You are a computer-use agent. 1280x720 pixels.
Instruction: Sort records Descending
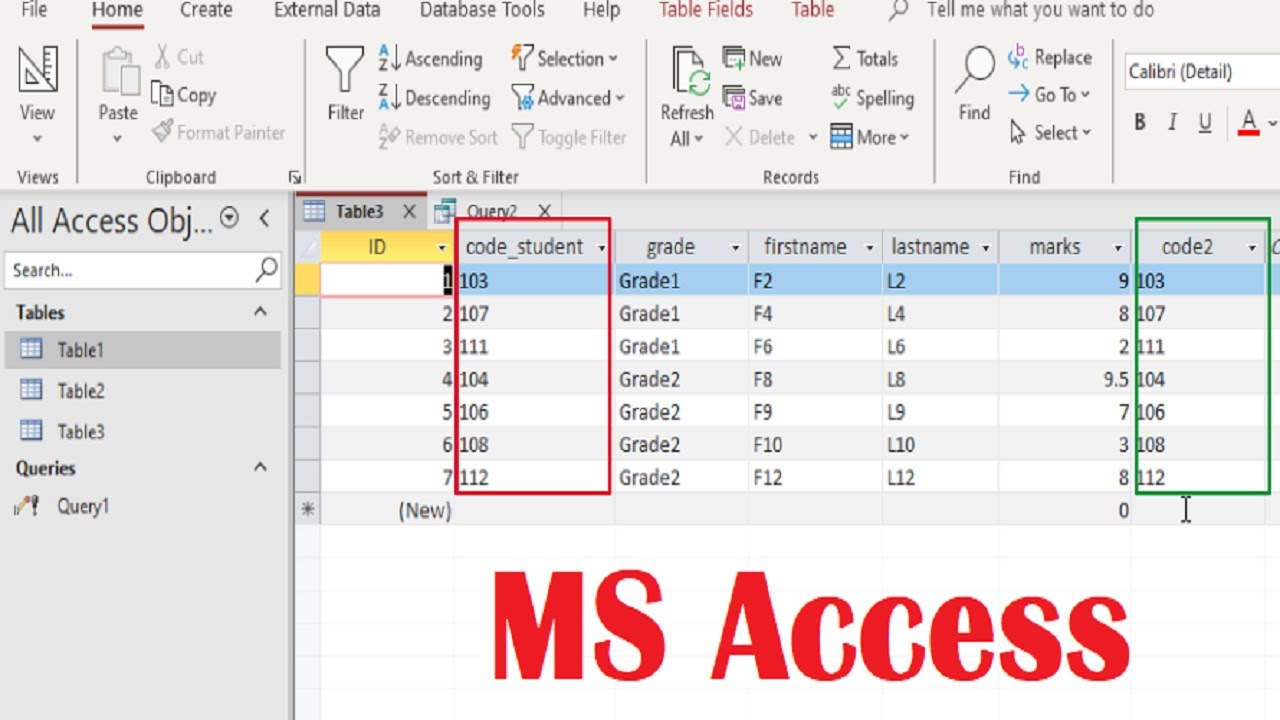pos(435,98)
